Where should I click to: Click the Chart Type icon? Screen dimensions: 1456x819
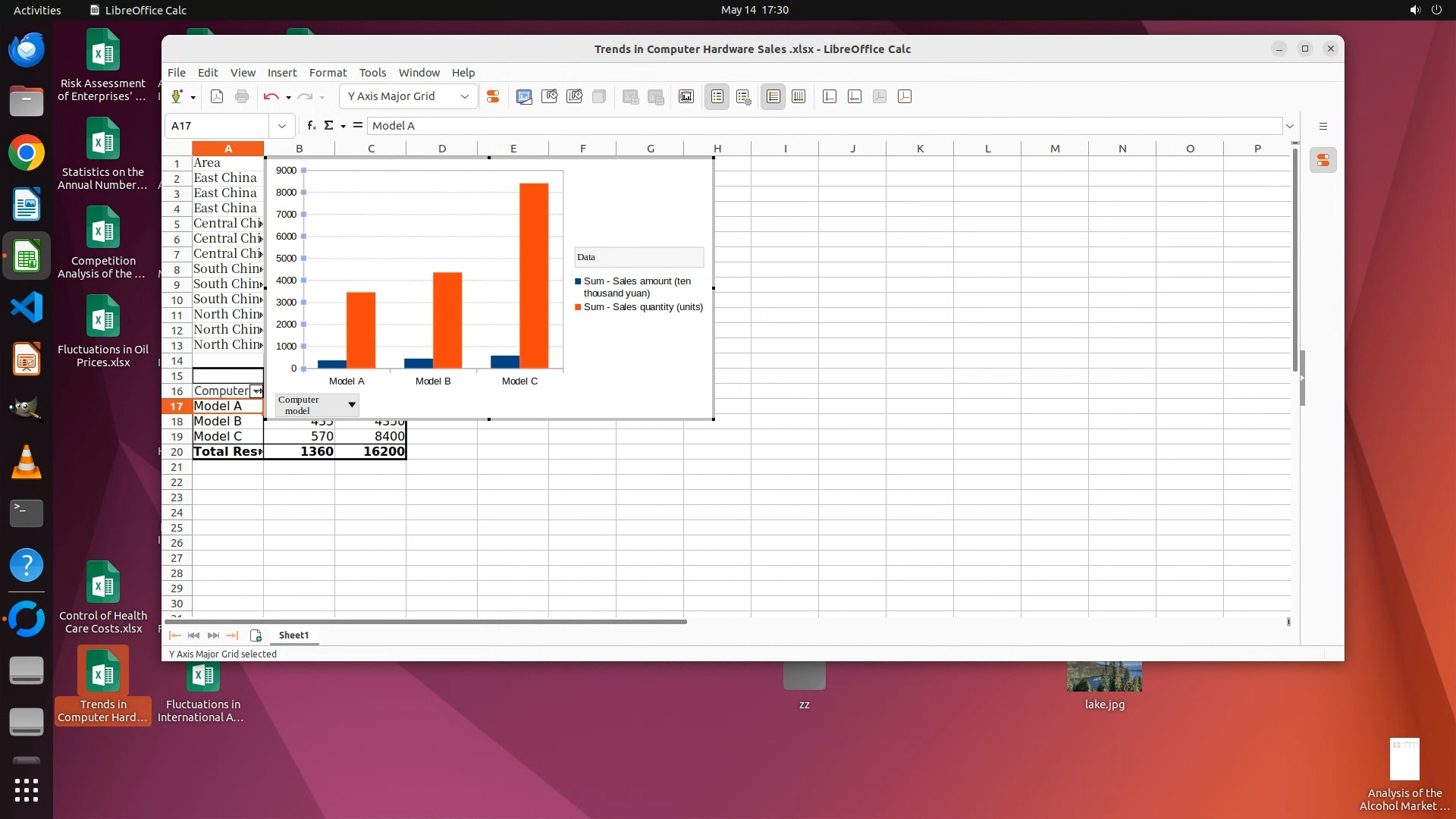tap(524, 96)
